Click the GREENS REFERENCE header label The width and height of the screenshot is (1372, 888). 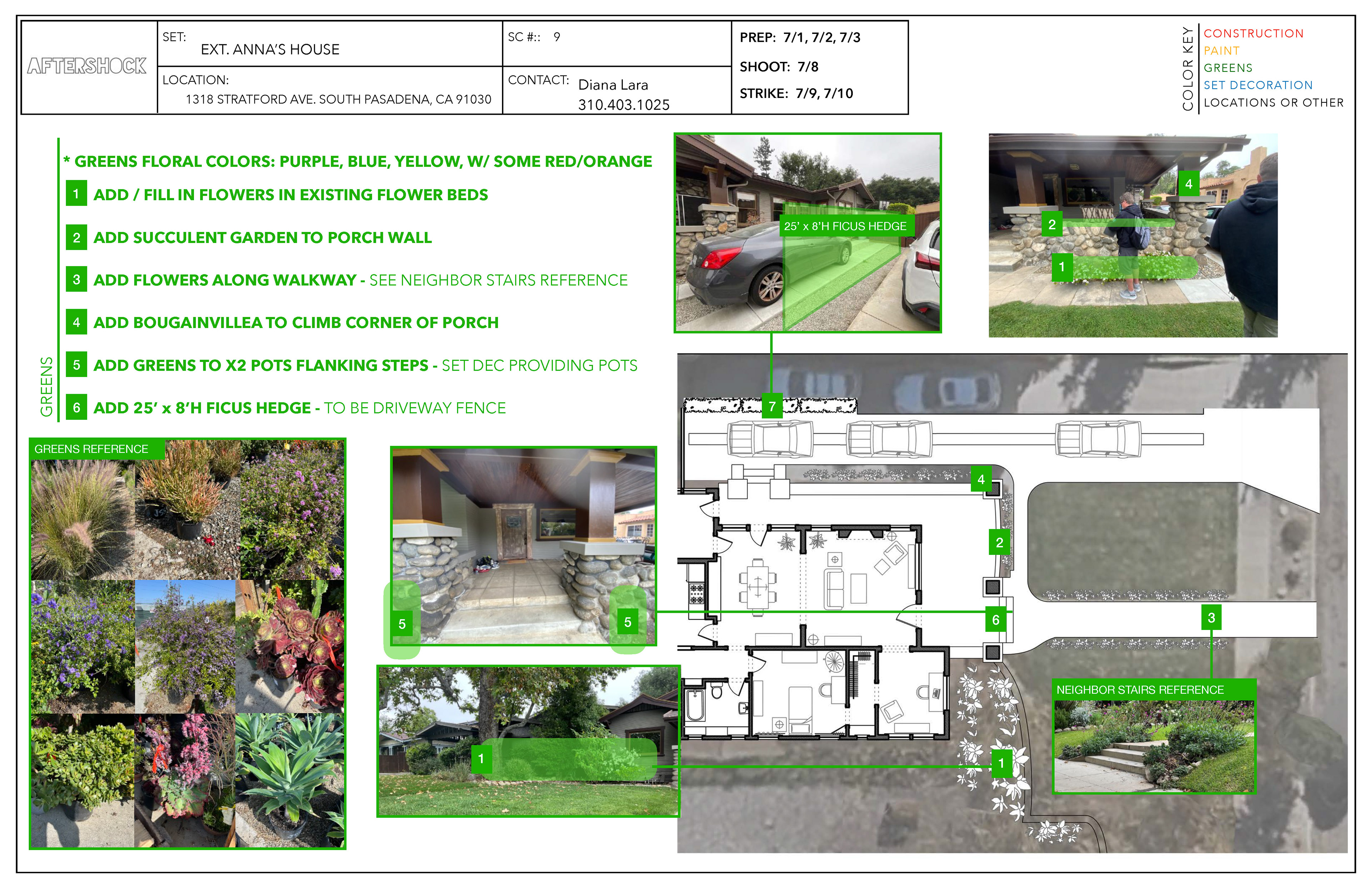coord(91,448)
